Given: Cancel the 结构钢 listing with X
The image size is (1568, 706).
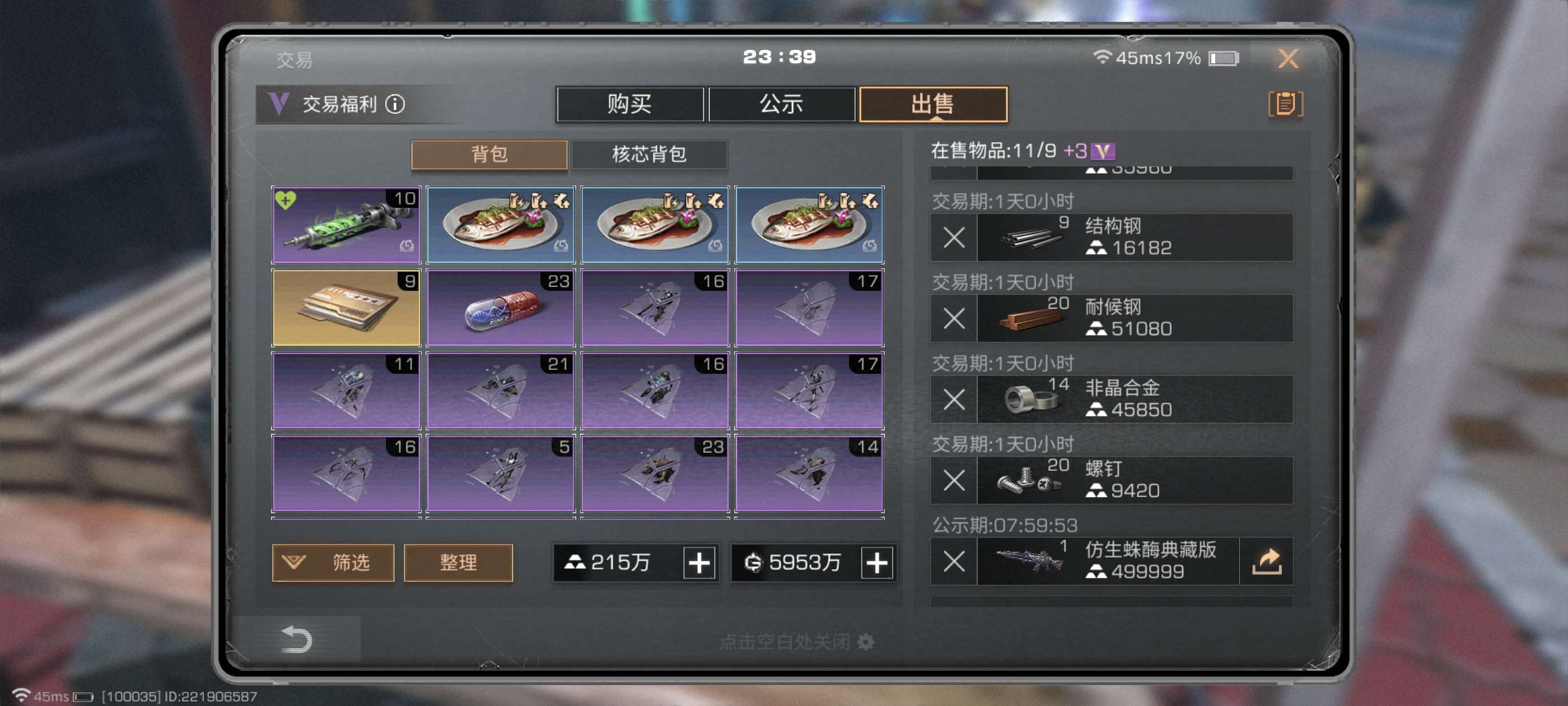Looking at the screenshot, I should 954,237.
